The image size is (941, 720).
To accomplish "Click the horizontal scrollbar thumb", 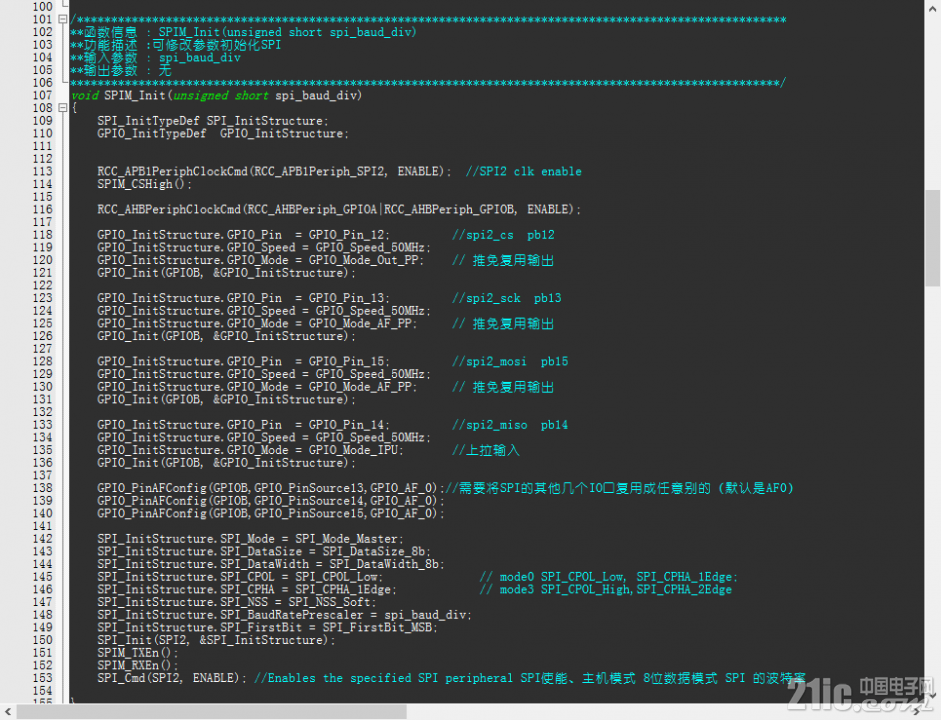I will click(x=211, y=712).
